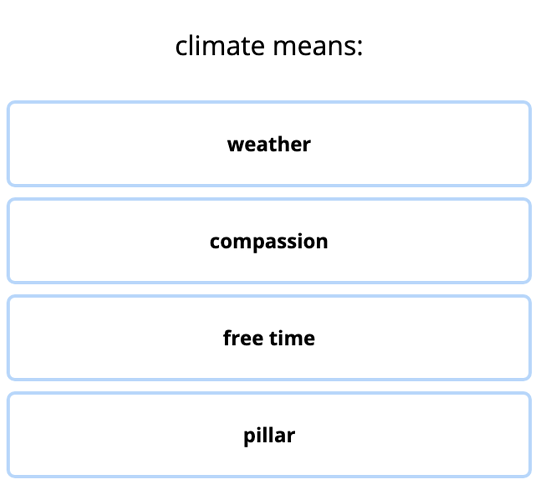Answer that climate means free time

point(269,338)
